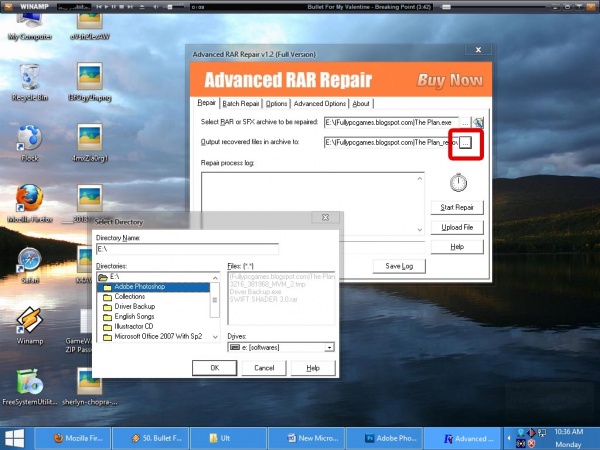Screen dimensions: 600x450
Task: Click Help in Advanced RAR Repair
Action: tap(457, 247)
